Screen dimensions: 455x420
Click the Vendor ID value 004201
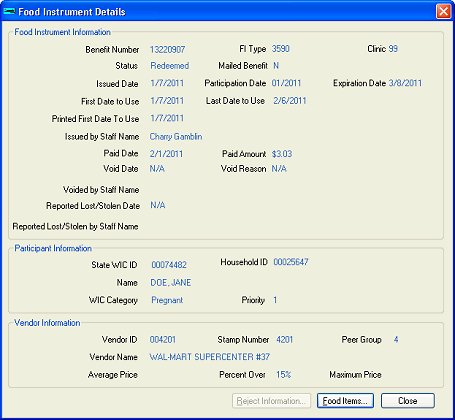click(162, 340)
